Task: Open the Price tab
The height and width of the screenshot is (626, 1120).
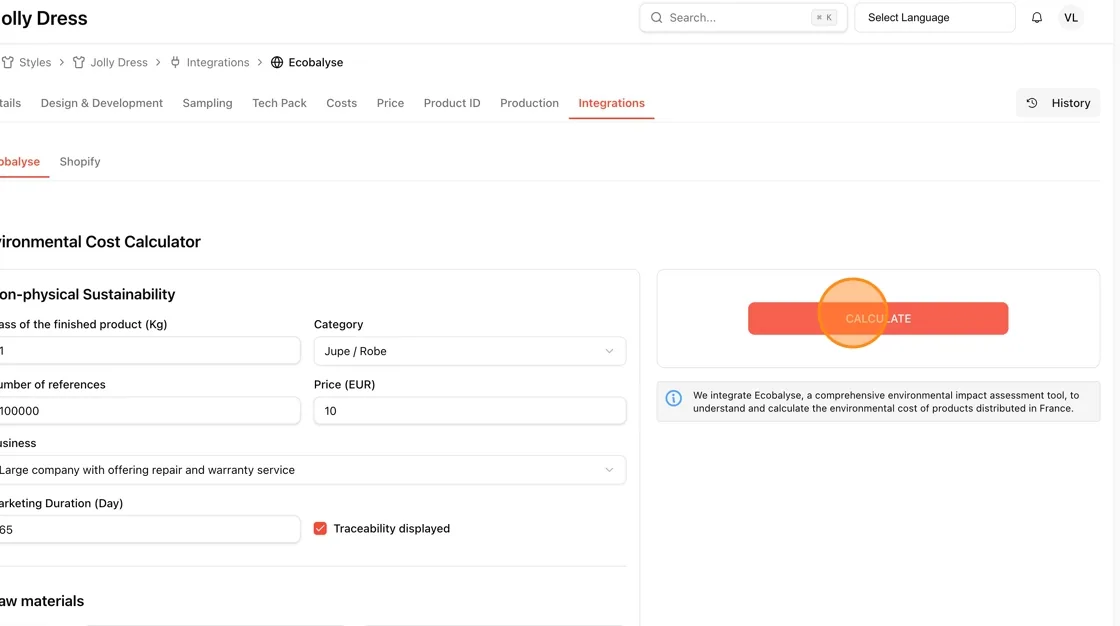Action: click(x=390, y=103)
